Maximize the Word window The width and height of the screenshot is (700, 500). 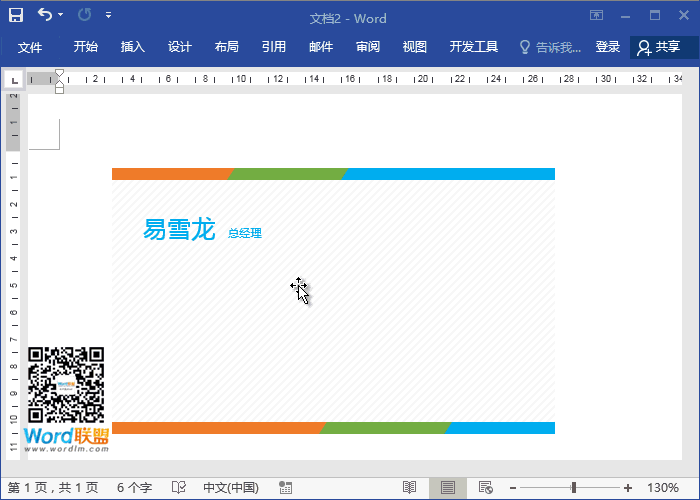(x=655, y=15)
